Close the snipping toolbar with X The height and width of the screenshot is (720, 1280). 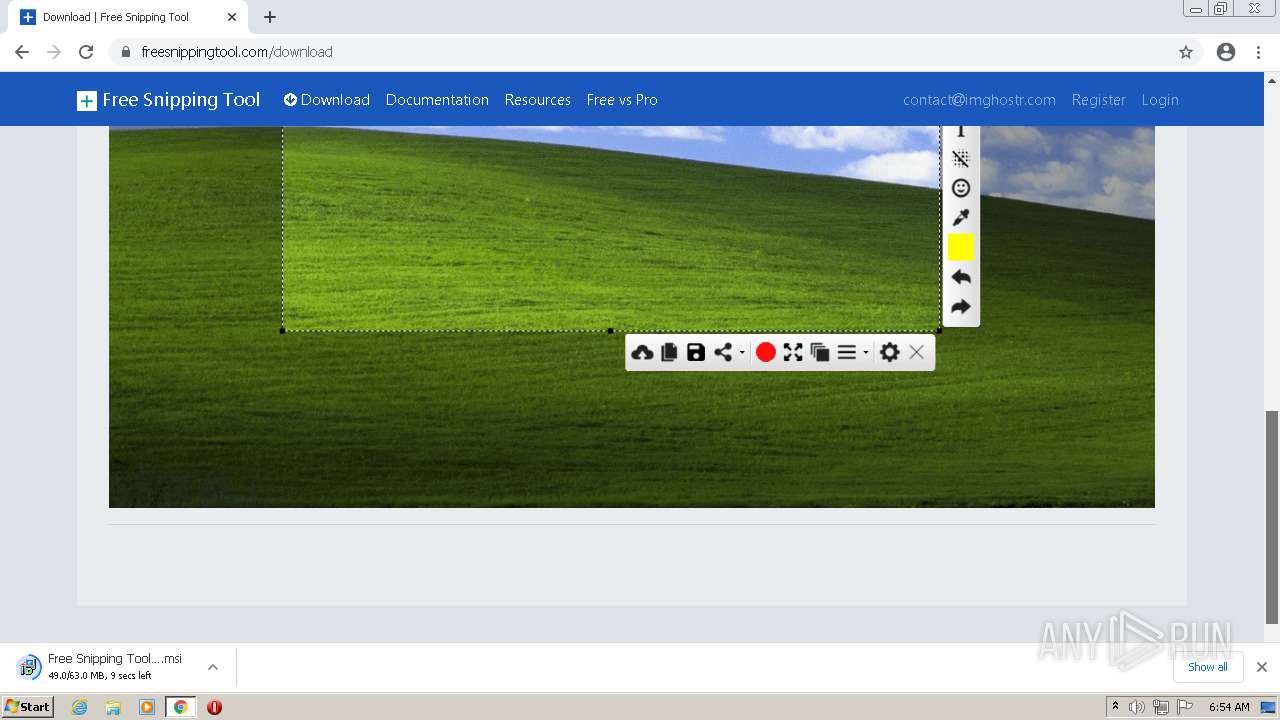point(916,352)
